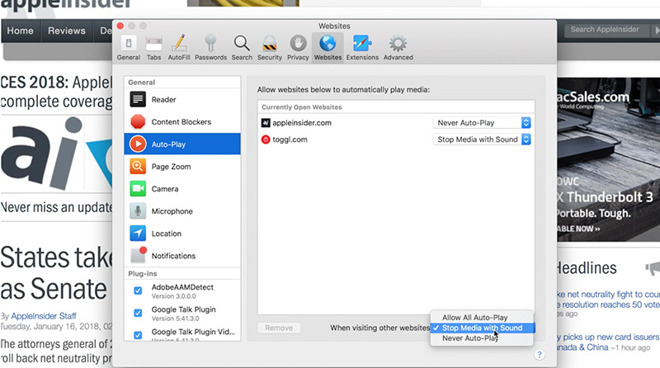Open the Advanced preferences pane

398,48
